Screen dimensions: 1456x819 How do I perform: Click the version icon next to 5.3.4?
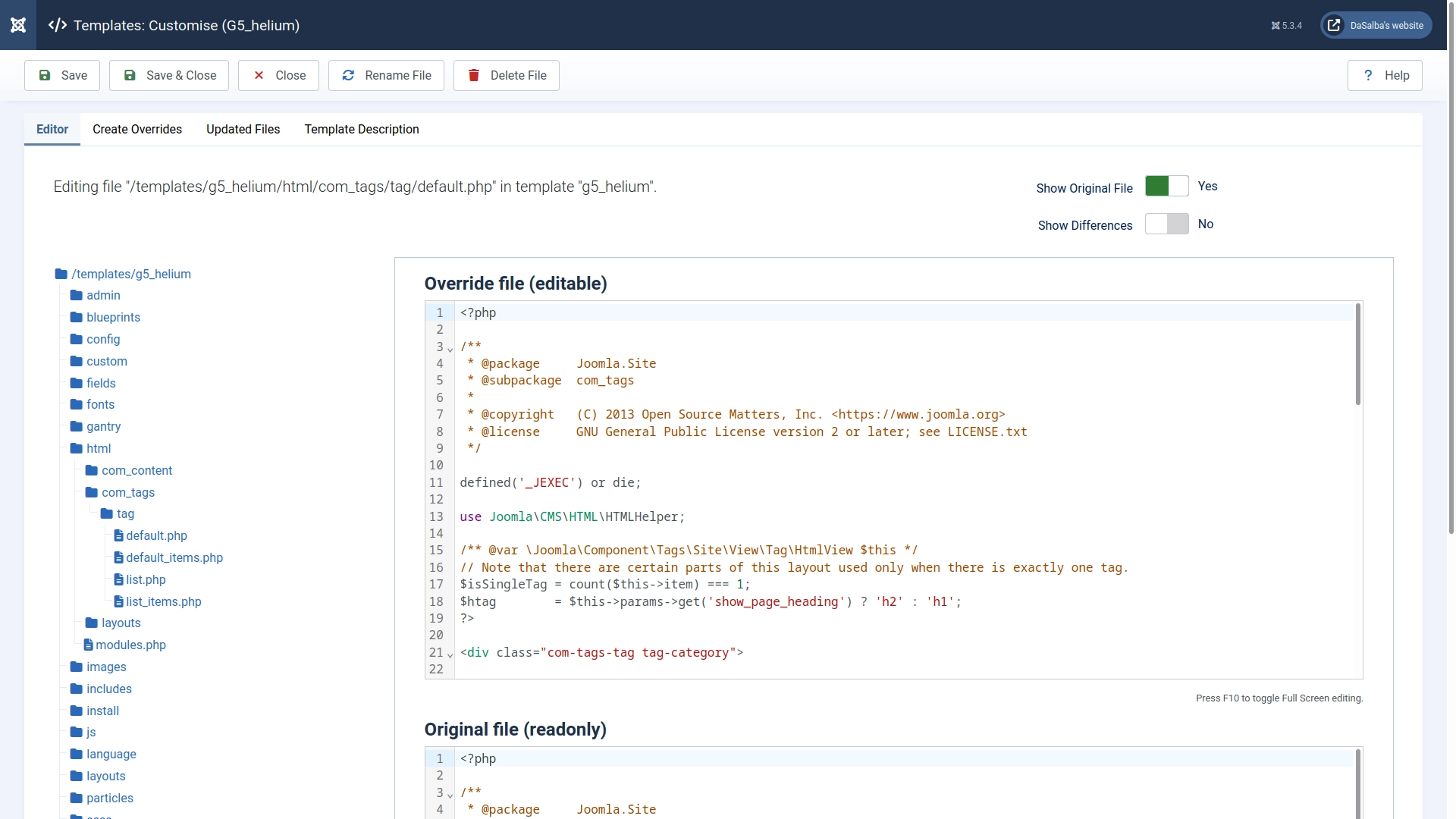1275,25
